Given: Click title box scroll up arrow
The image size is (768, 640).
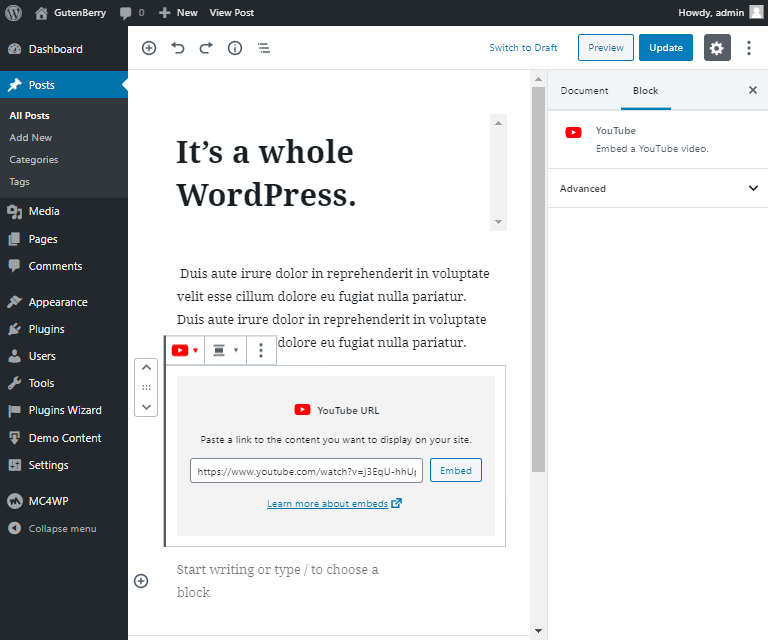Looking at the screenshot, I should coord(498,123).
